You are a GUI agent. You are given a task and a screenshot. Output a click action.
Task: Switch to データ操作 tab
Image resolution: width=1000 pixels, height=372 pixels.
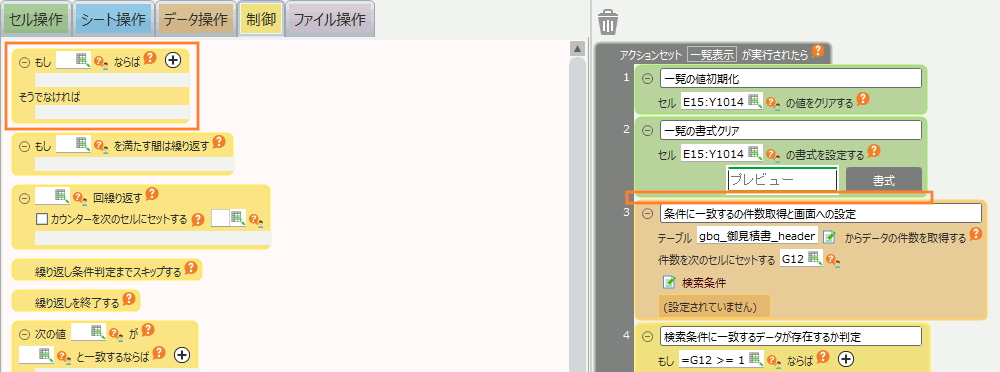click(196, 20)
